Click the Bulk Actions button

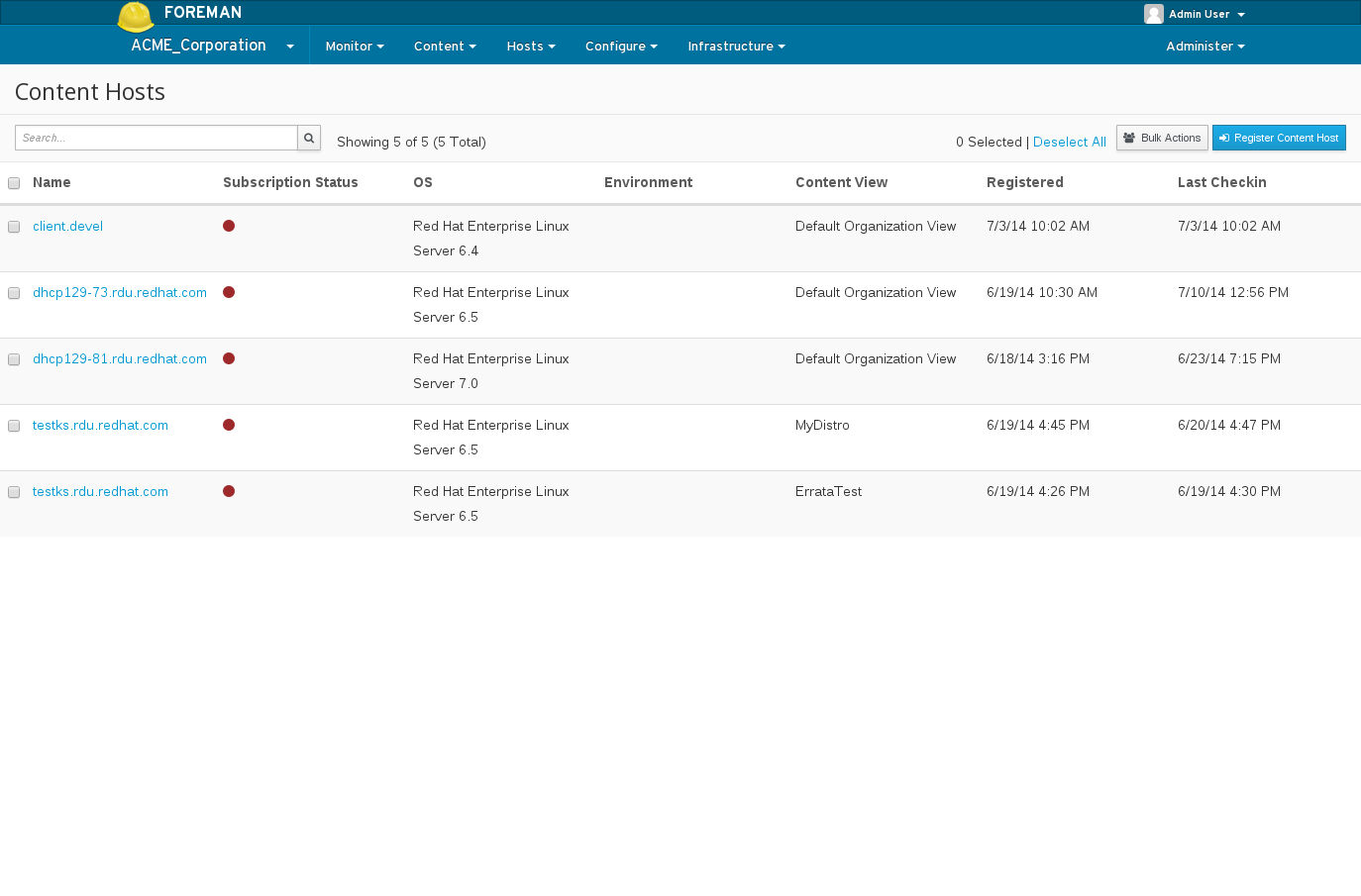point(1162,138)
